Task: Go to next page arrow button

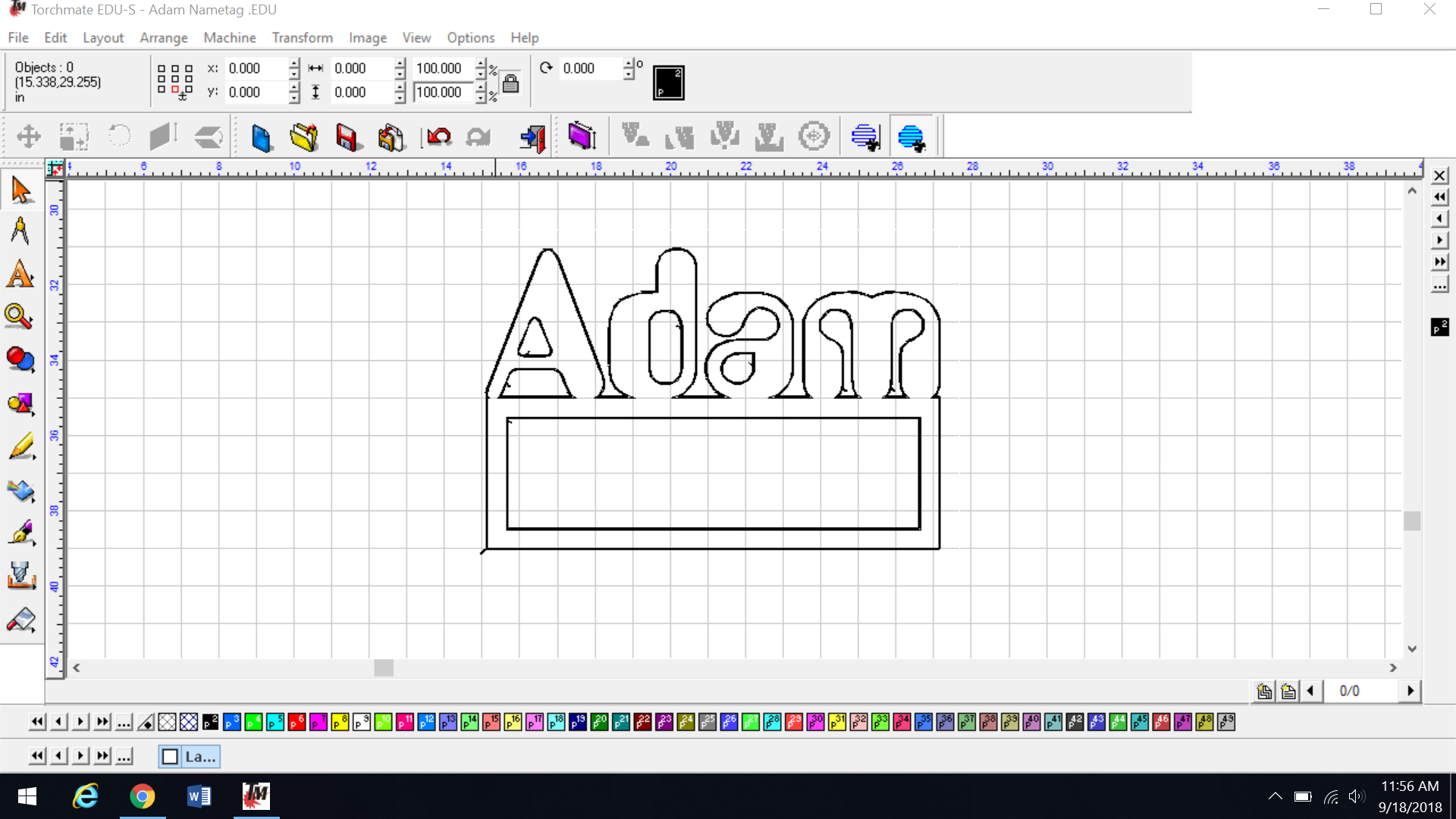Action: pos(1410,691)
